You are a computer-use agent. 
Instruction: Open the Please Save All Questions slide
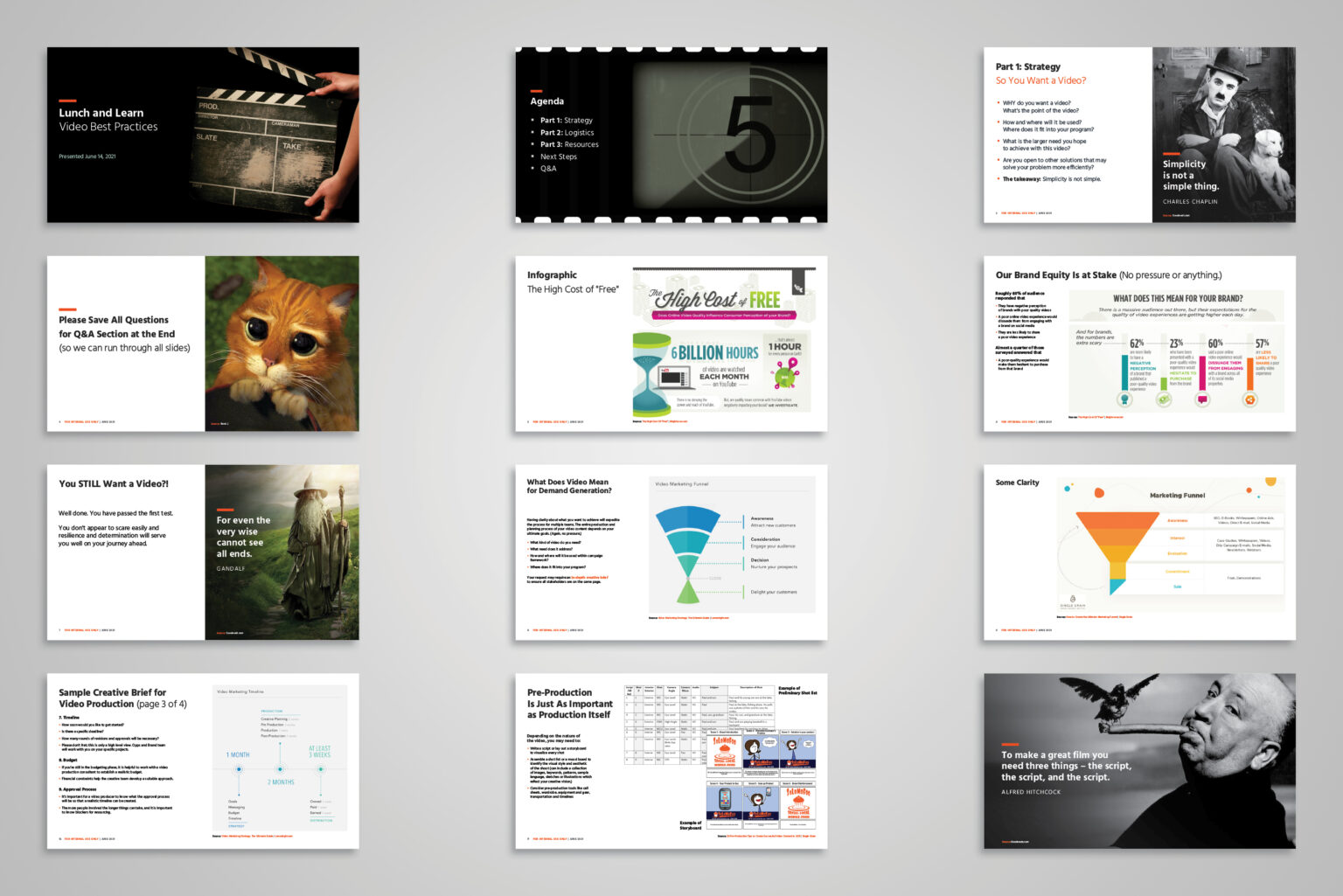click(x=203, y=344)
